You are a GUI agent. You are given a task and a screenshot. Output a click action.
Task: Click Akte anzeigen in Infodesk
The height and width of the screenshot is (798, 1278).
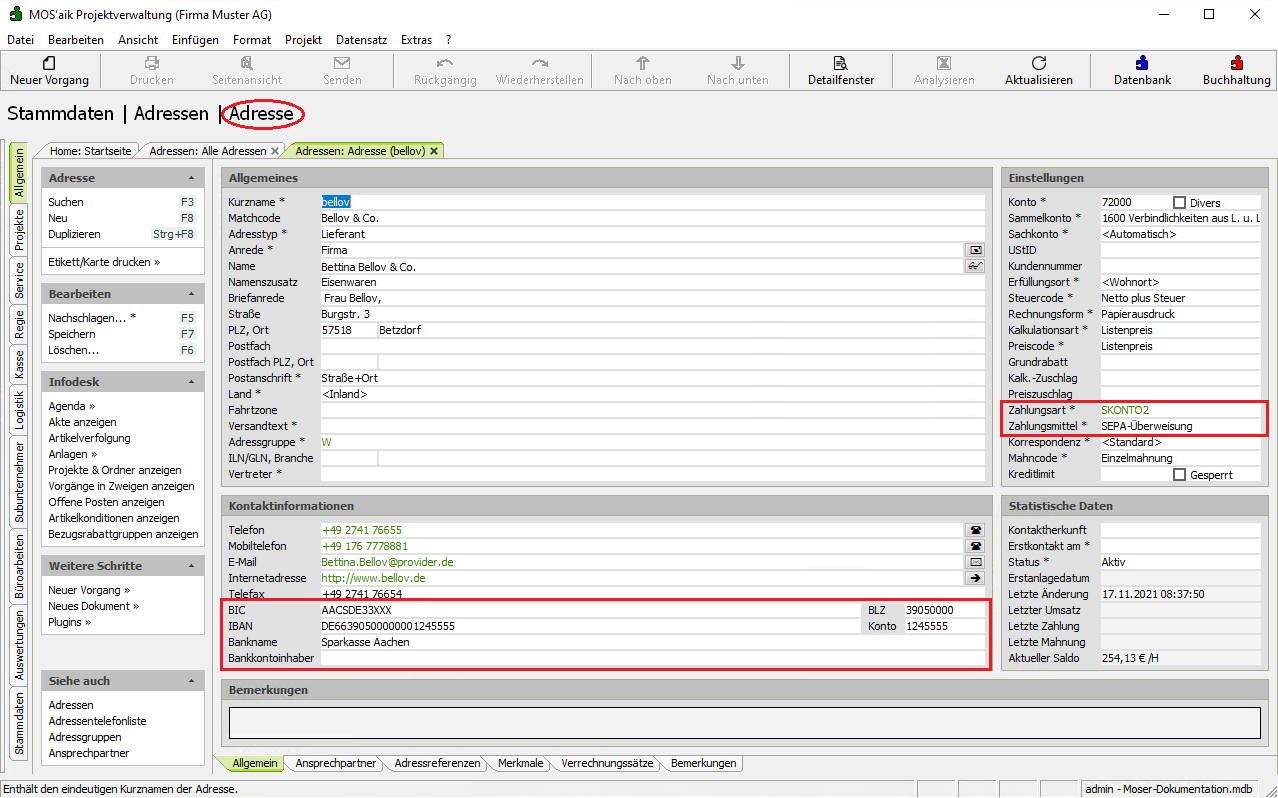(x=82, y=422)
